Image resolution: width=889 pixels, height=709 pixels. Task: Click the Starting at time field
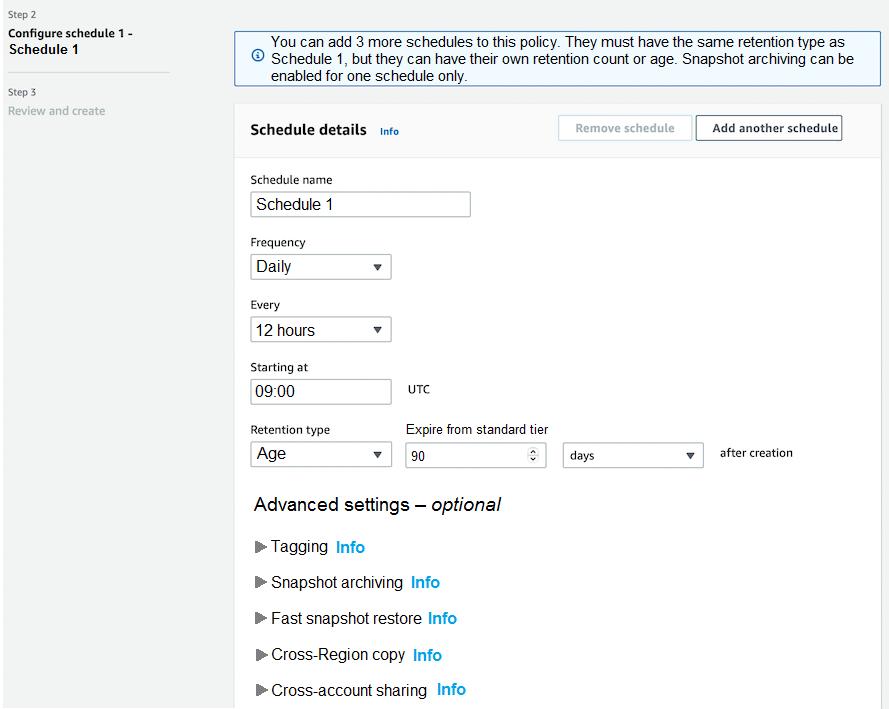click(320, 392)
